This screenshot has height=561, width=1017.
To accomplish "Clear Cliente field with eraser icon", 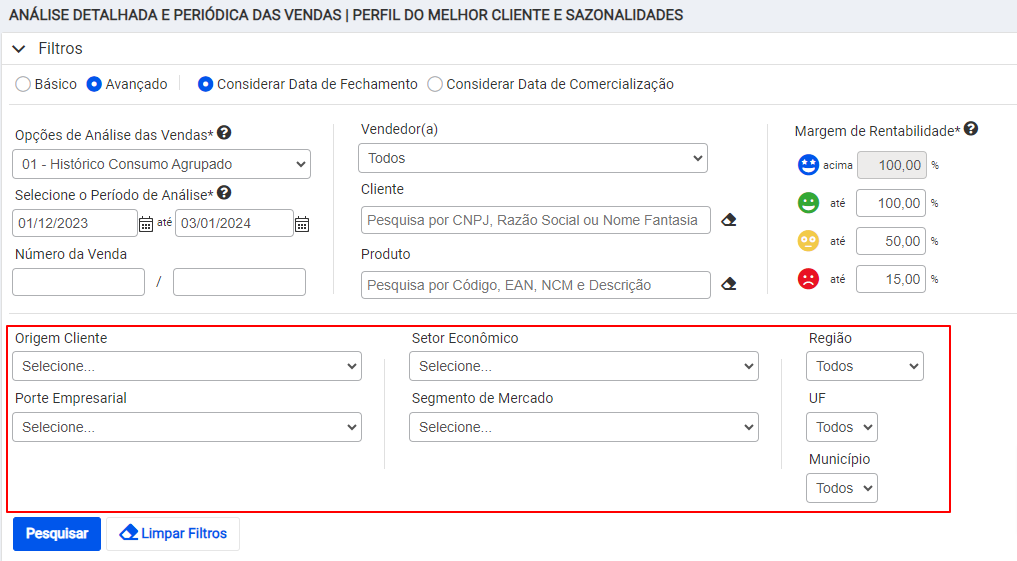I will pos(729,220).
